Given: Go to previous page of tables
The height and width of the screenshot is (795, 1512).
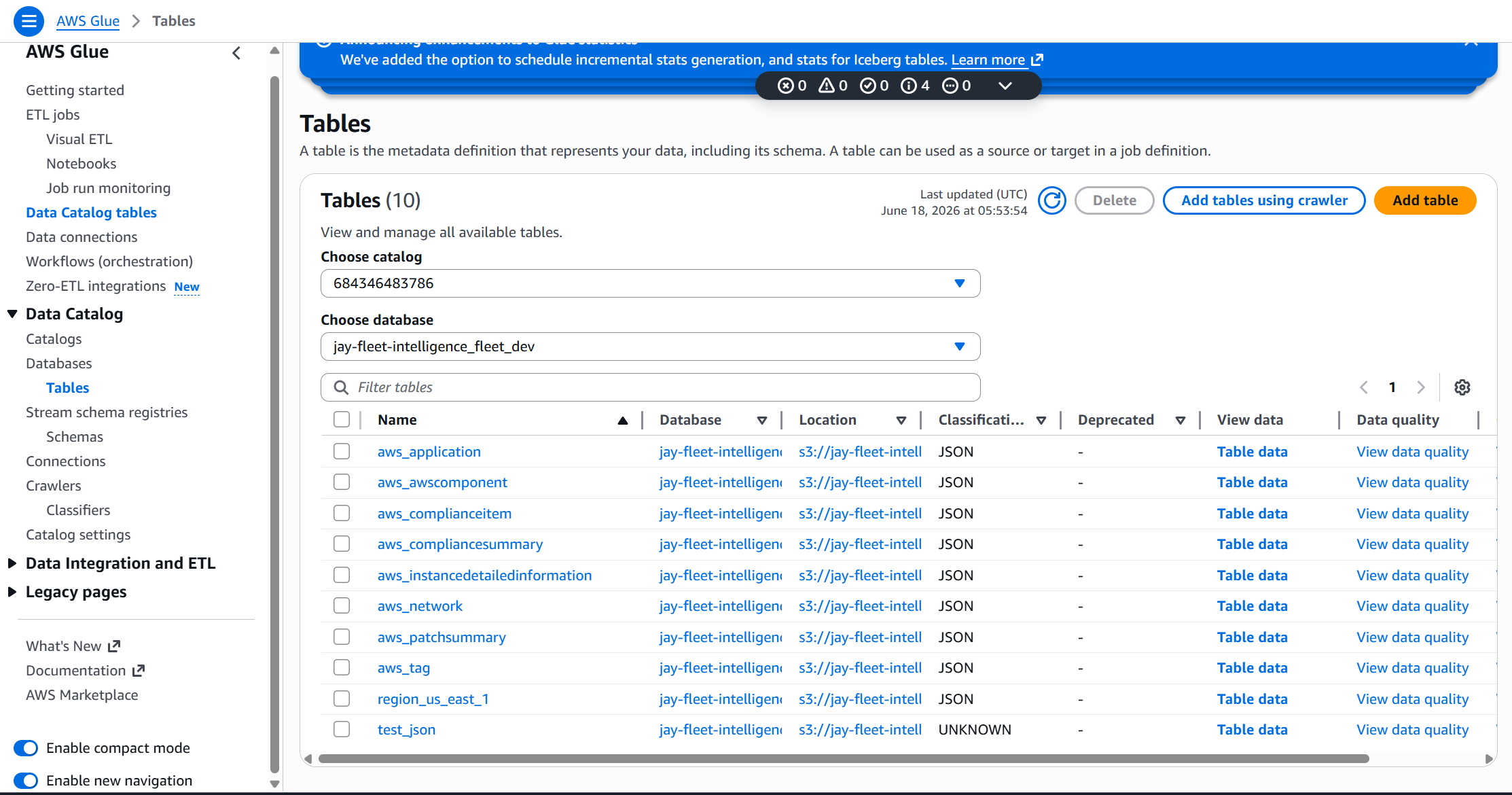Looking at the screenshot, I should 1364,387.
